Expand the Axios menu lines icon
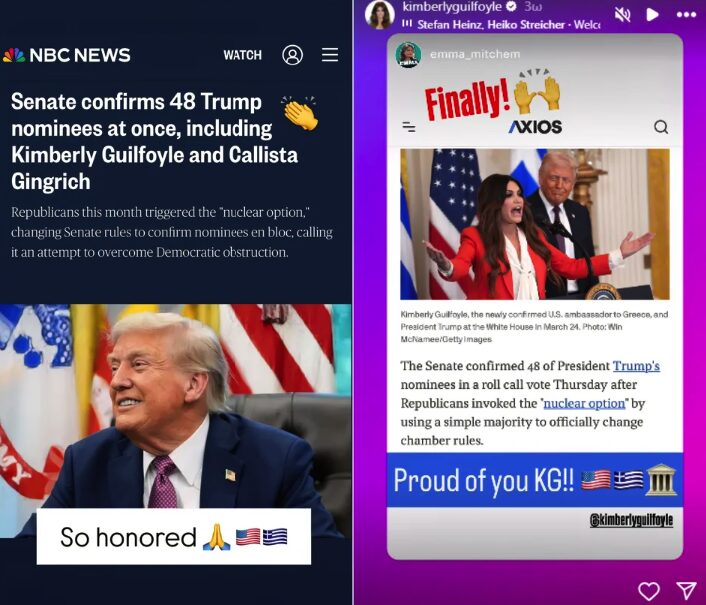The image size is (706, 605). 409,127
